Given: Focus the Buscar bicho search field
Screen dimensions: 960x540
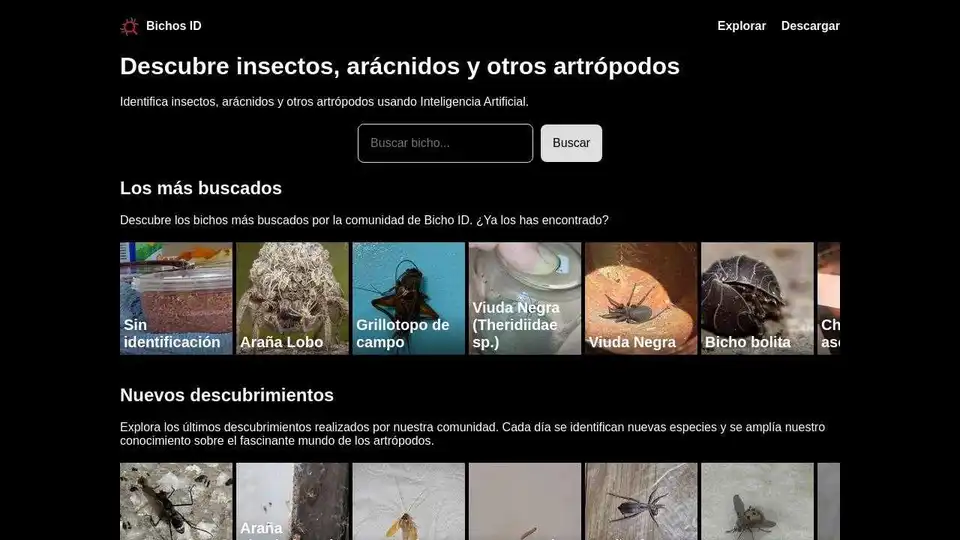Looking at the screenshot, I should point(445,143).
